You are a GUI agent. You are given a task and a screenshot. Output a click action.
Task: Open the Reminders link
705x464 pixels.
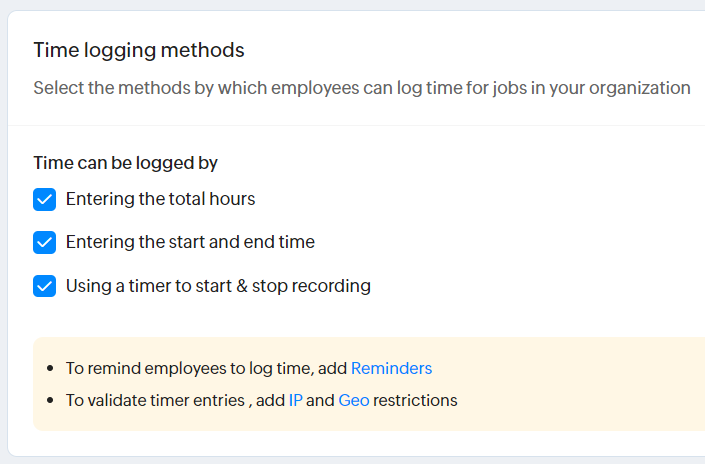(x=391, y=368)
